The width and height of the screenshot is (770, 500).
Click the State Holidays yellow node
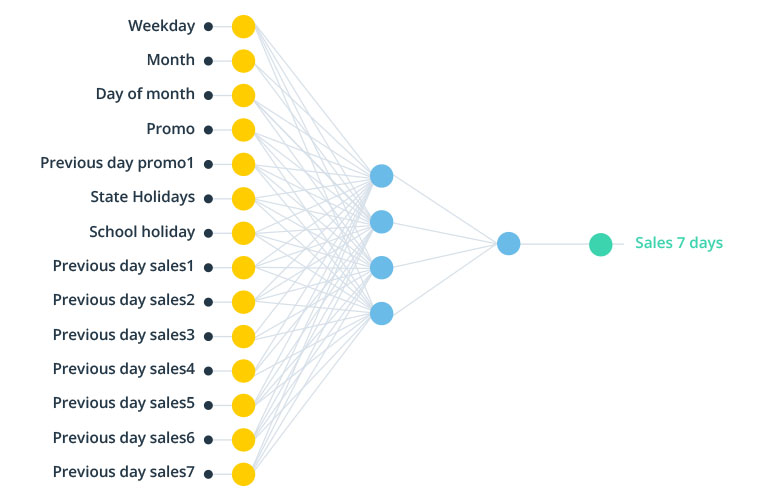pos(243,198)
